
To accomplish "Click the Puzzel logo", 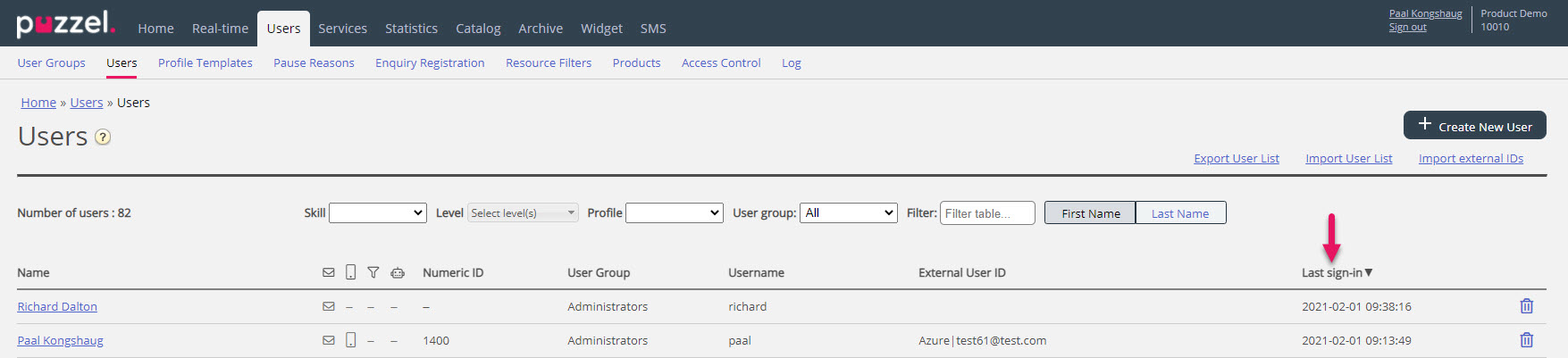I will point(65,24).
